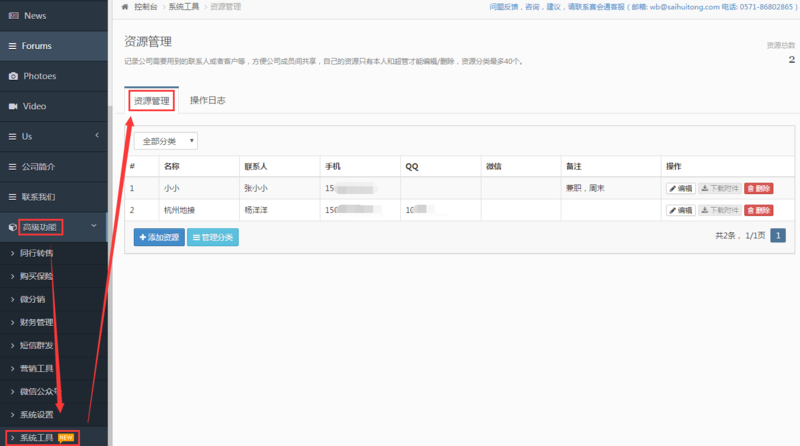Edit the 小小 resource row
The image size is (800, 446).
[680, 188]
